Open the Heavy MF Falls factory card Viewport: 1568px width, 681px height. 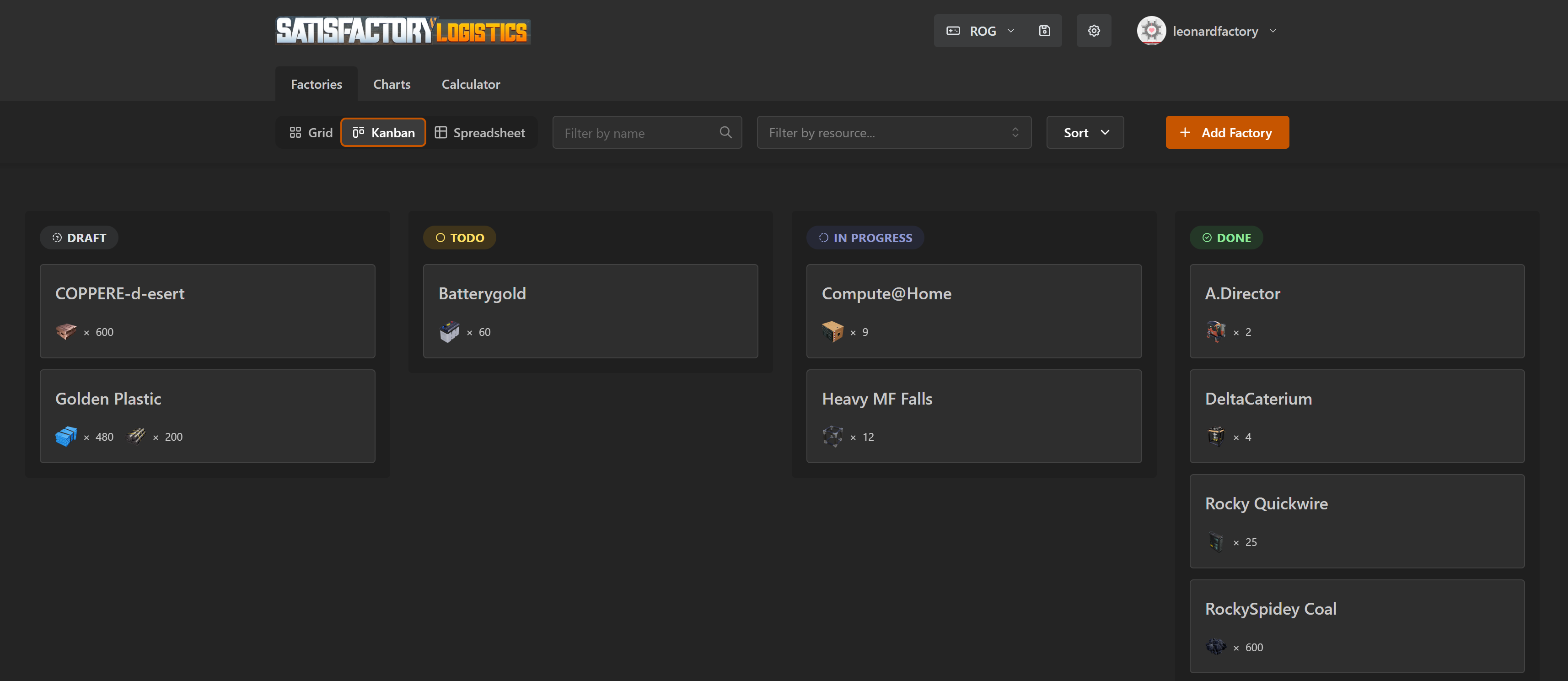(x=973, y=416)
